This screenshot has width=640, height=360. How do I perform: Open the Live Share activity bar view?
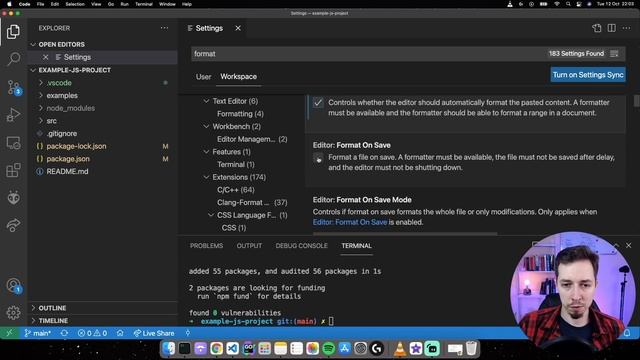click(x=13, y=225)
